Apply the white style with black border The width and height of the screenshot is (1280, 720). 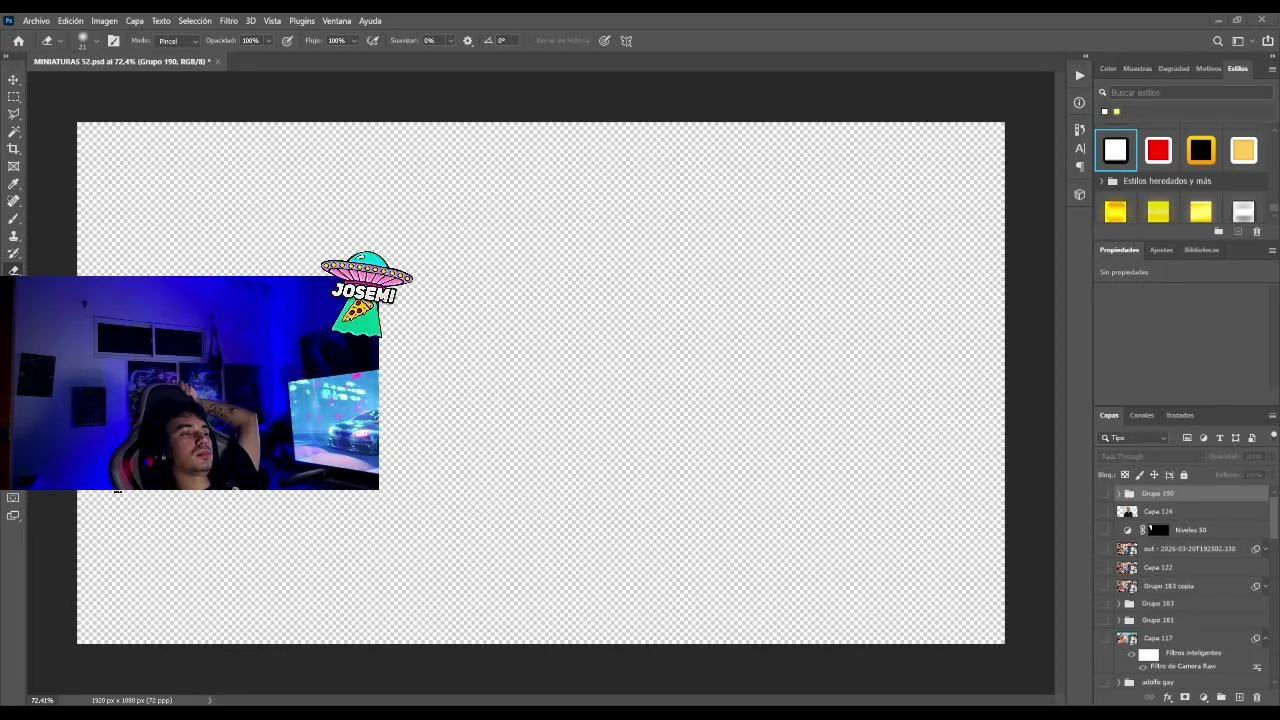(1116, 151)
